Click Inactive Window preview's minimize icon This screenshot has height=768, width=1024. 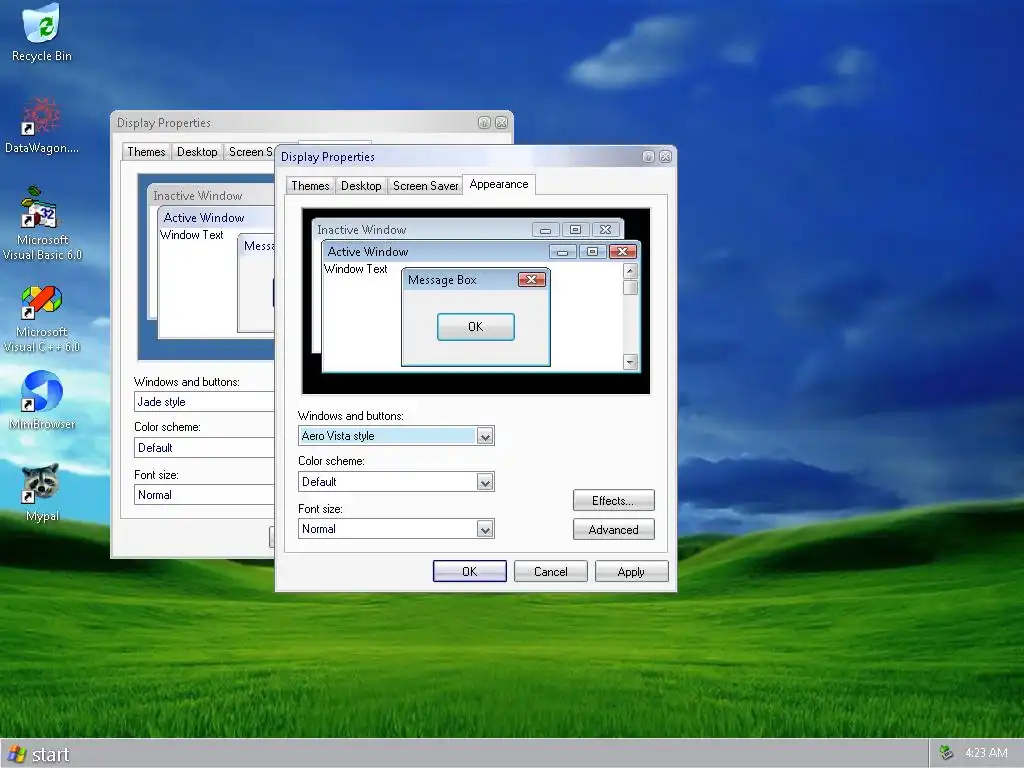545,230
